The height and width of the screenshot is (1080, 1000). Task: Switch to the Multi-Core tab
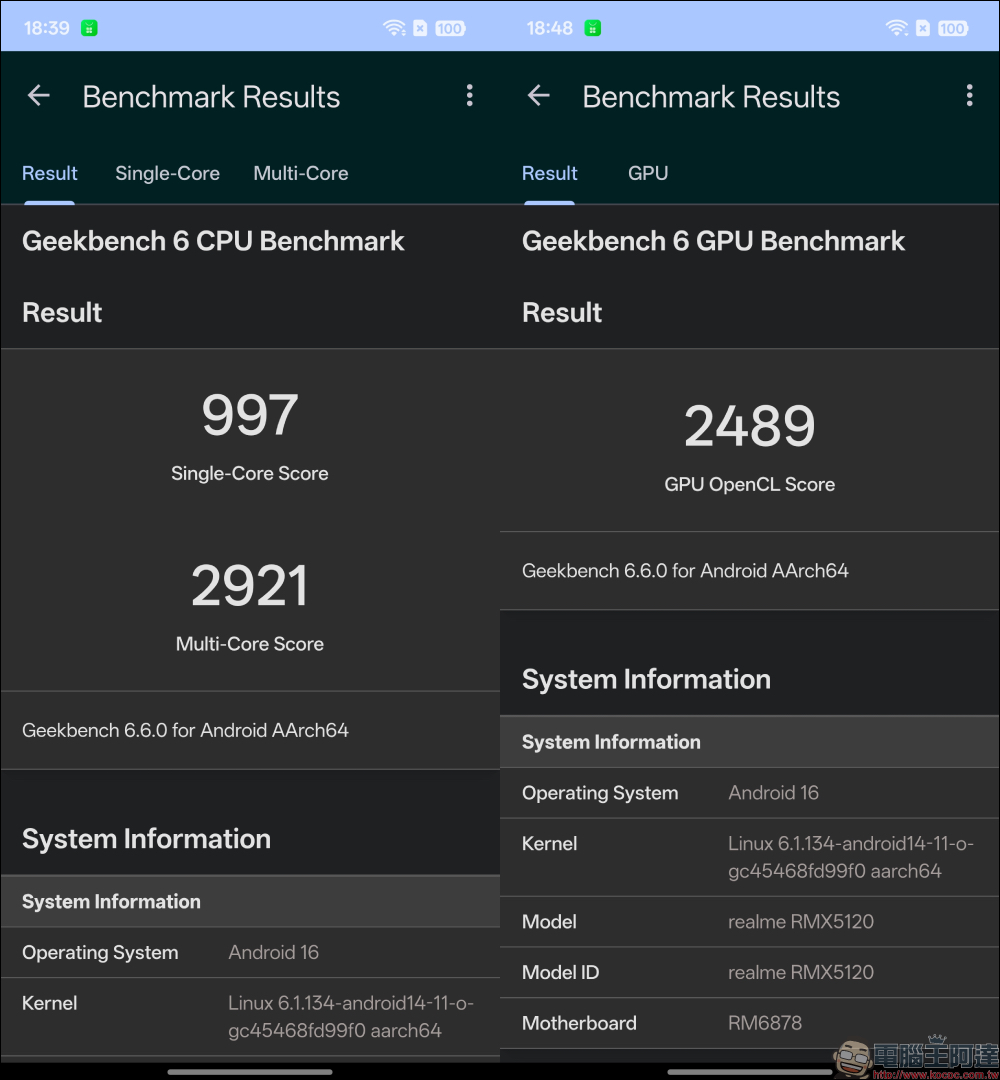click(301, 173)
